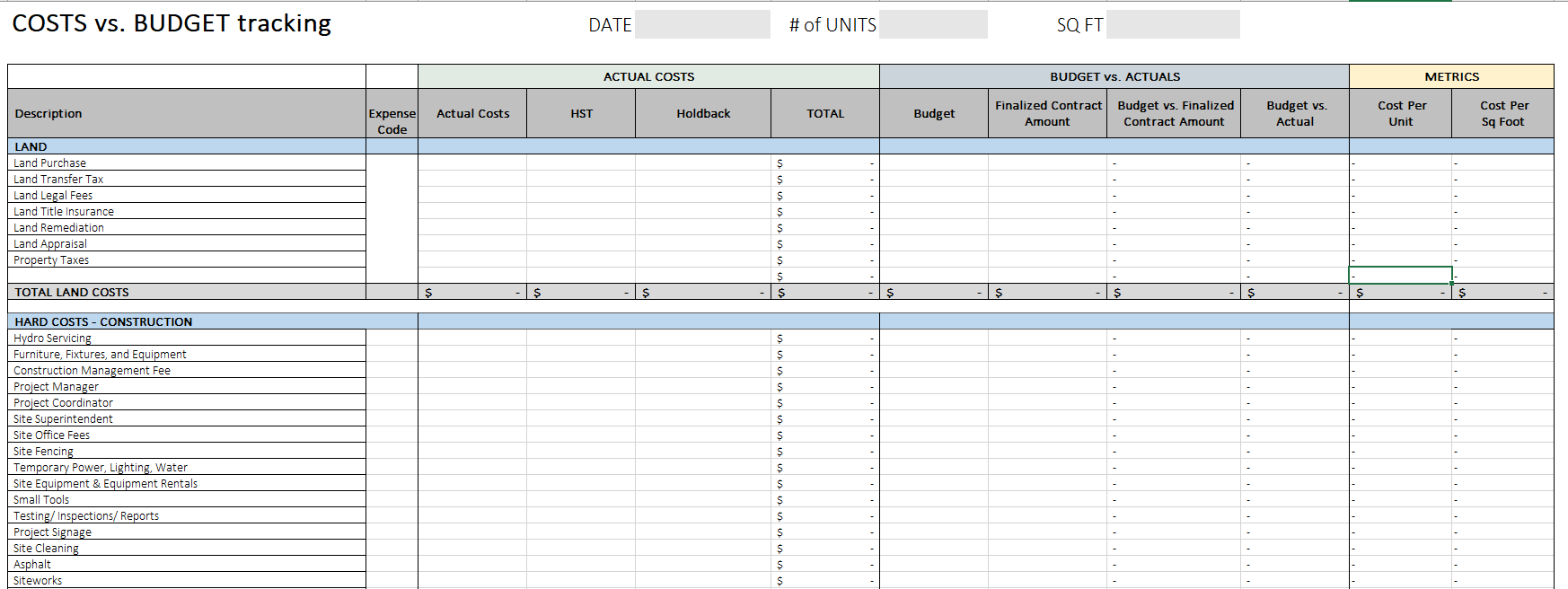
Task: Select the Site Superintendent row label
Action: [63, 418]
